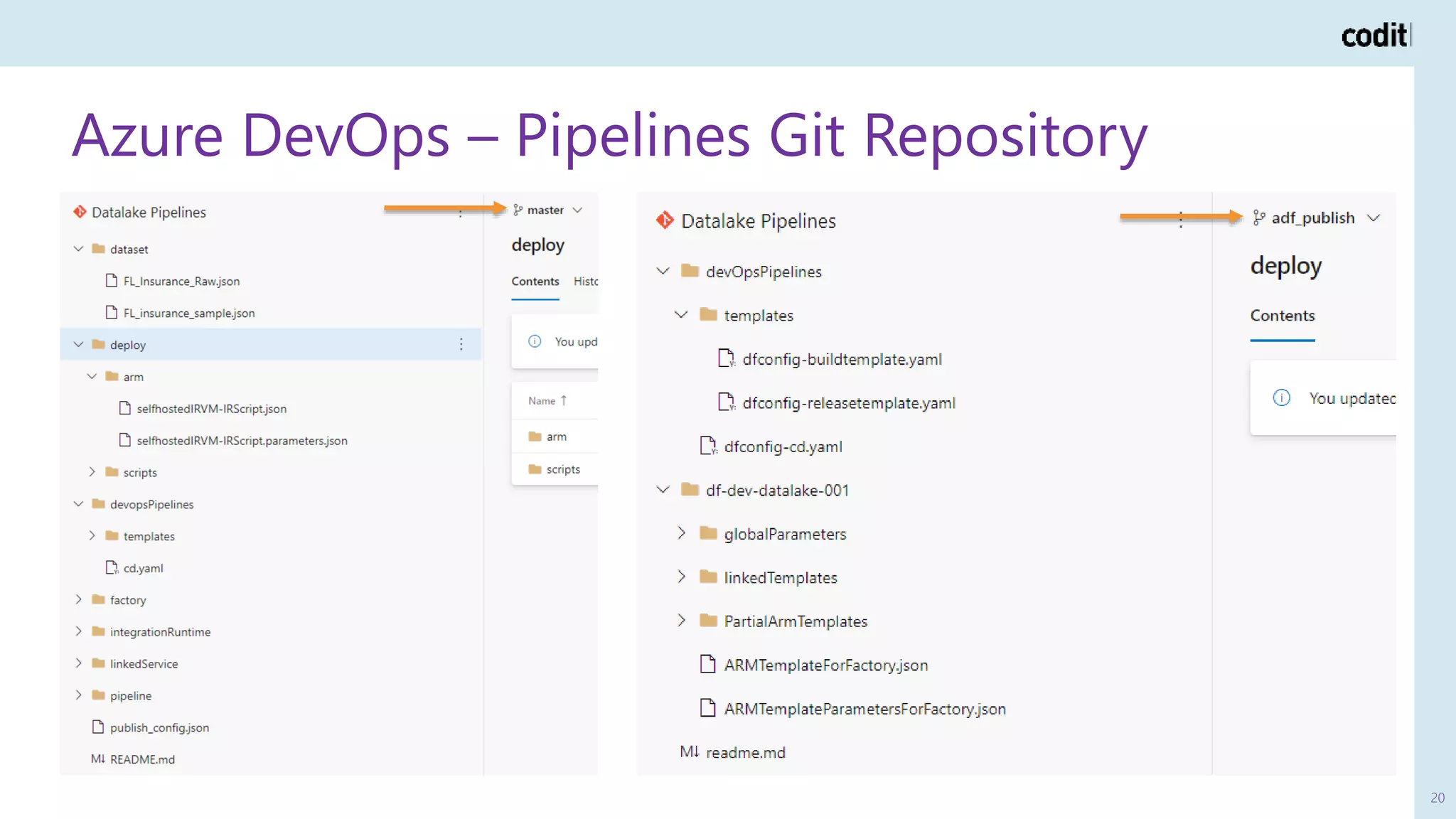Image resolution: width=1456 pixels, height=819 pixels.
Task: Click the Datalake Pipelines repo icon in right panel
Action: point(665,220)
